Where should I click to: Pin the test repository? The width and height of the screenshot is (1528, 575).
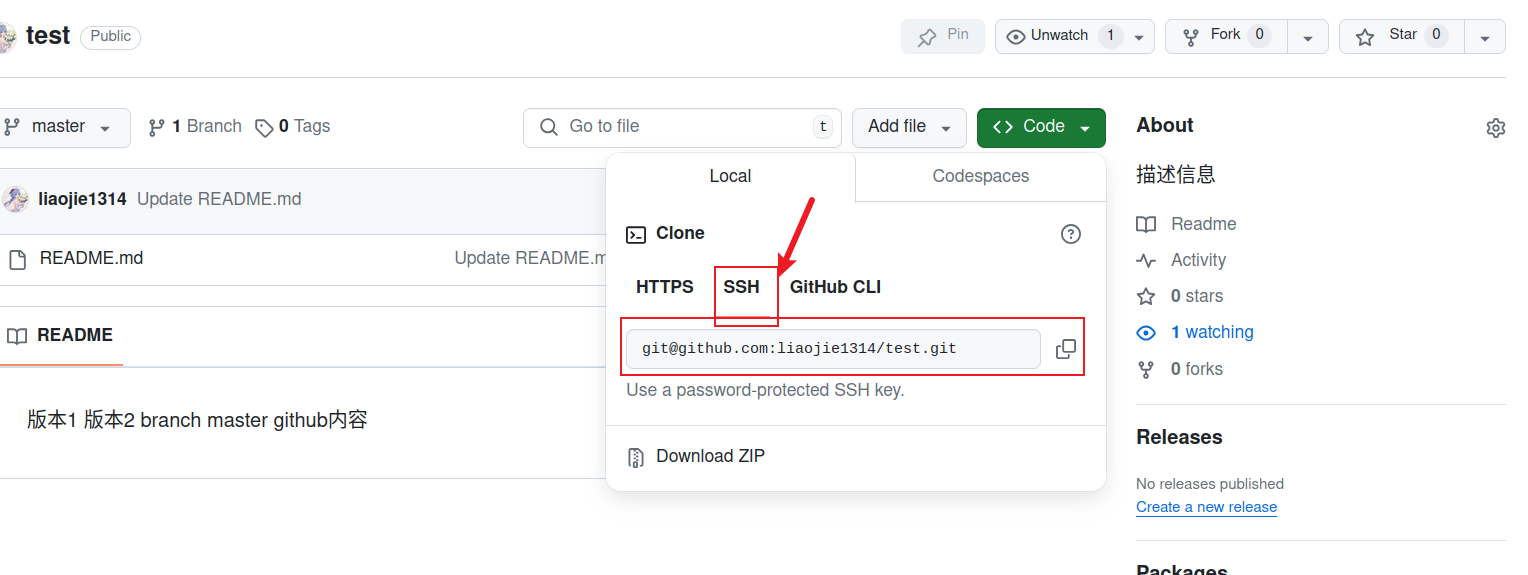(942, 36)
